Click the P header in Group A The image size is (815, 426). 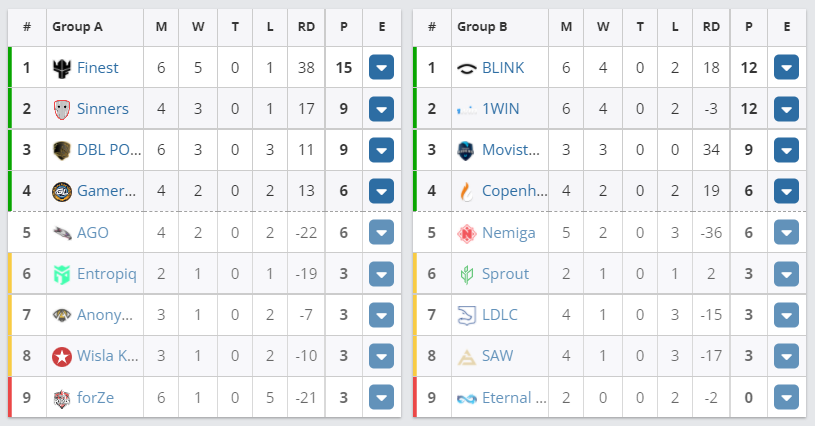coord(344,27)
